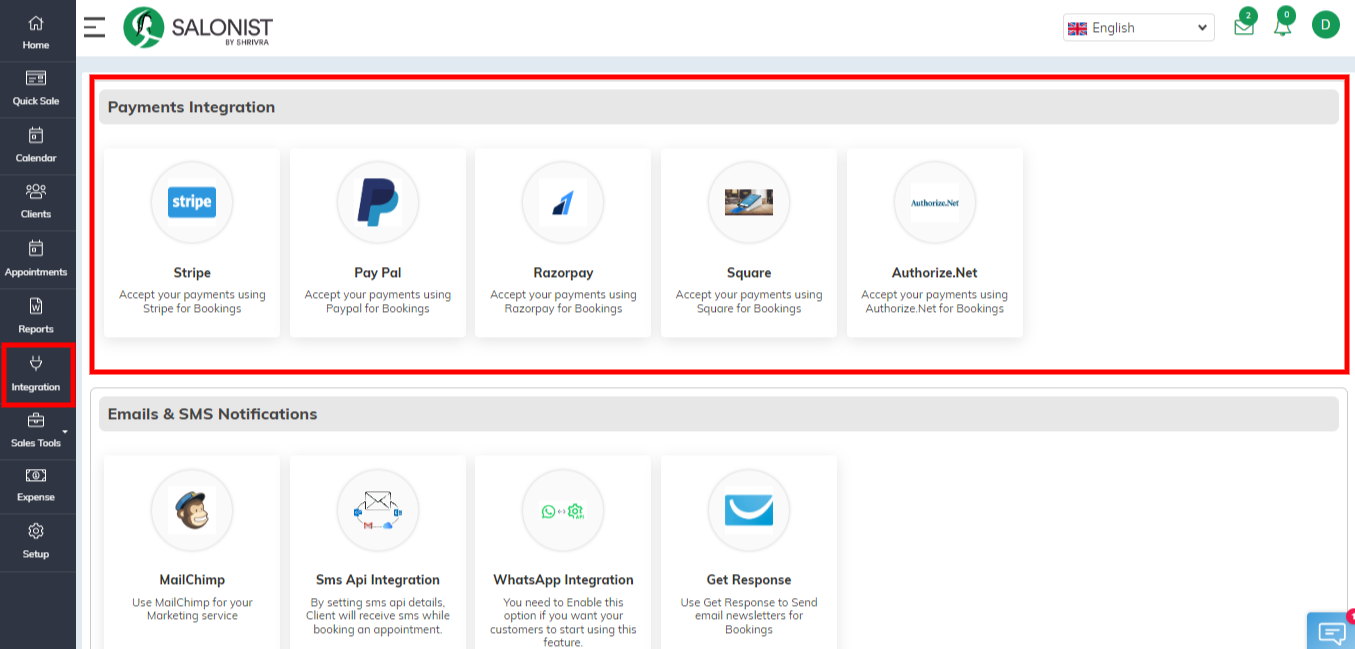Open the Clients section

[x=36, y=201]
